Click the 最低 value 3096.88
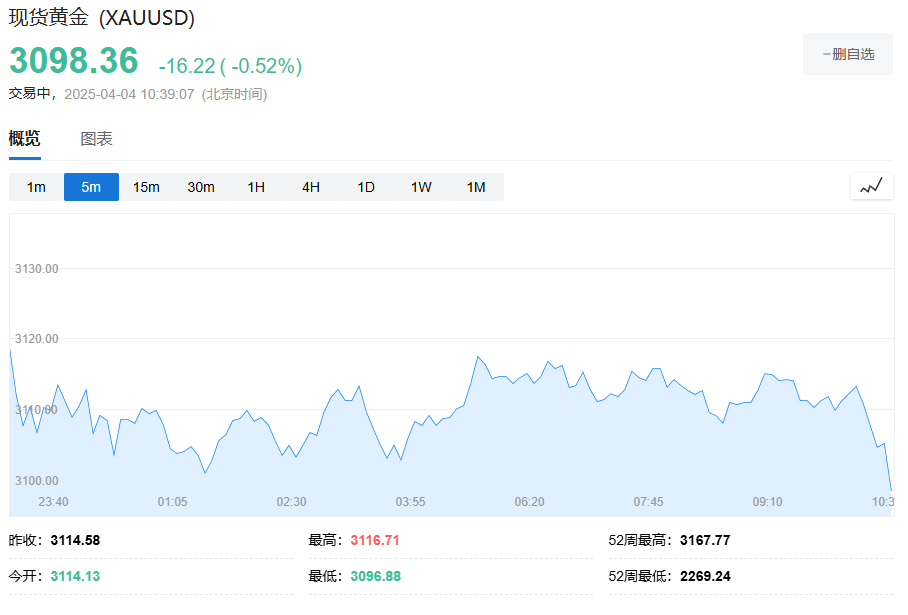Viewport: 908px width, 615px height. 375,576
